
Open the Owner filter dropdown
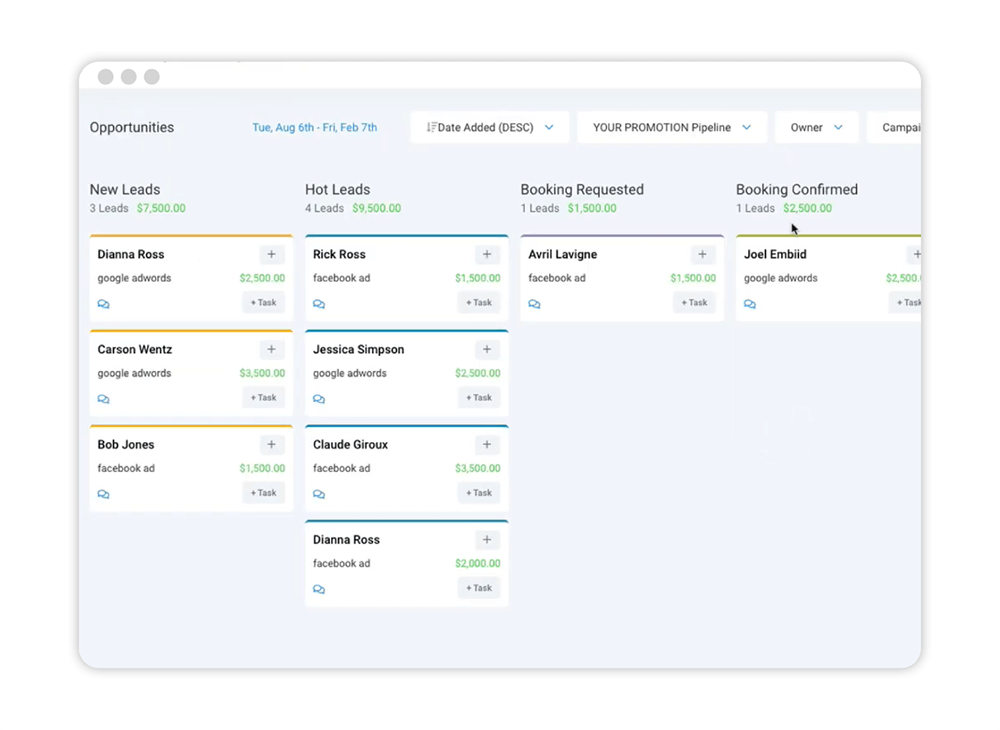(816, 128)
